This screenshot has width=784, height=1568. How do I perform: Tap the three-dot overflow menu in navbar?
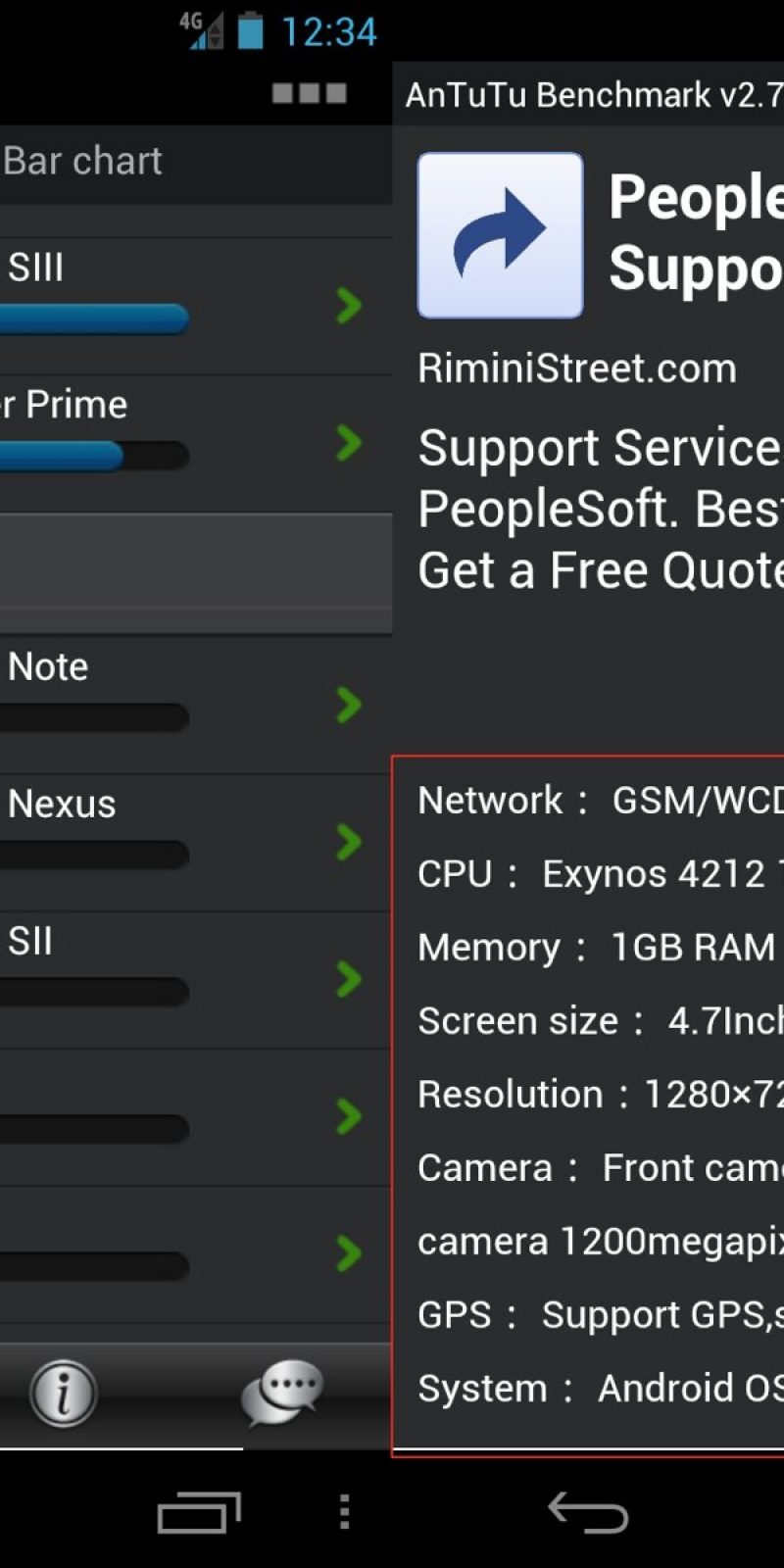pos(344,1512)
